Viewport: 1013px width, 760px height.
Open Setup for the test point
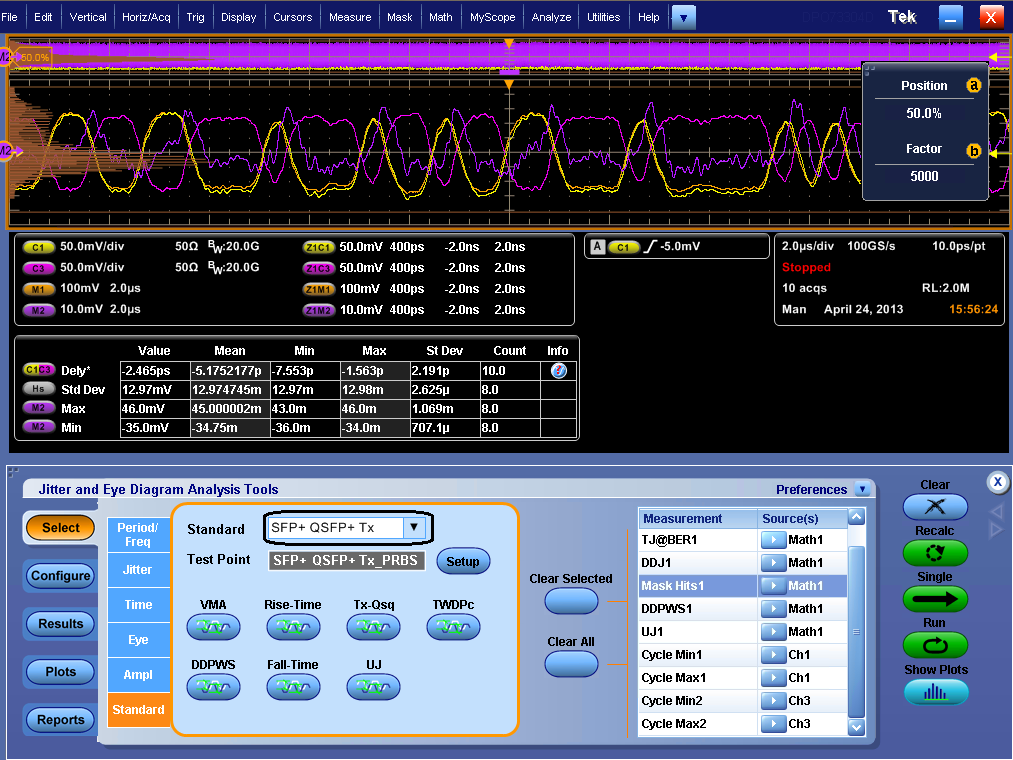pos(462,561)
